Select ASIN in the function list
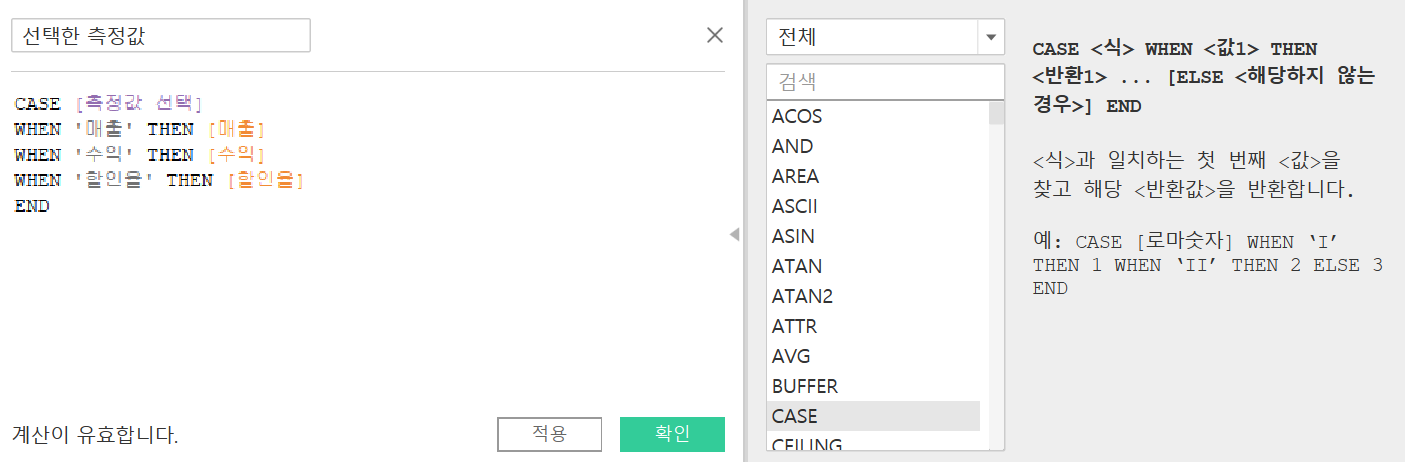The image size is (1405, 462). [x=875, y=236]
